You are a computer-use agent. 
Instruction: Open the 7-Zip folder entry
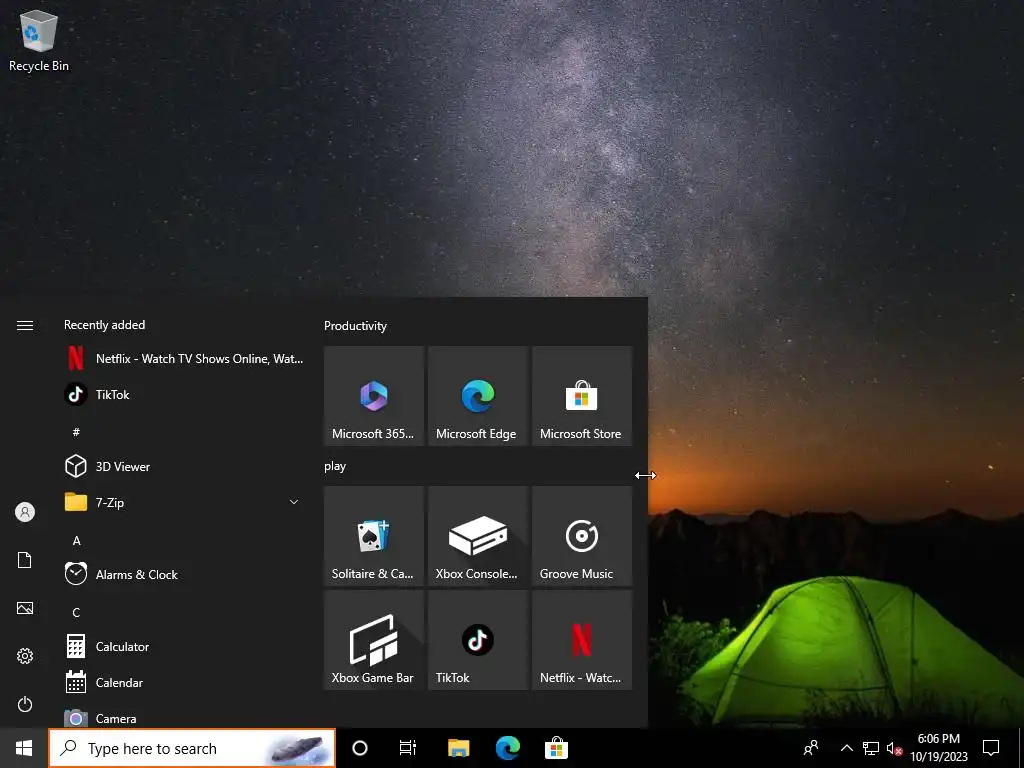(x=184, y=502)
